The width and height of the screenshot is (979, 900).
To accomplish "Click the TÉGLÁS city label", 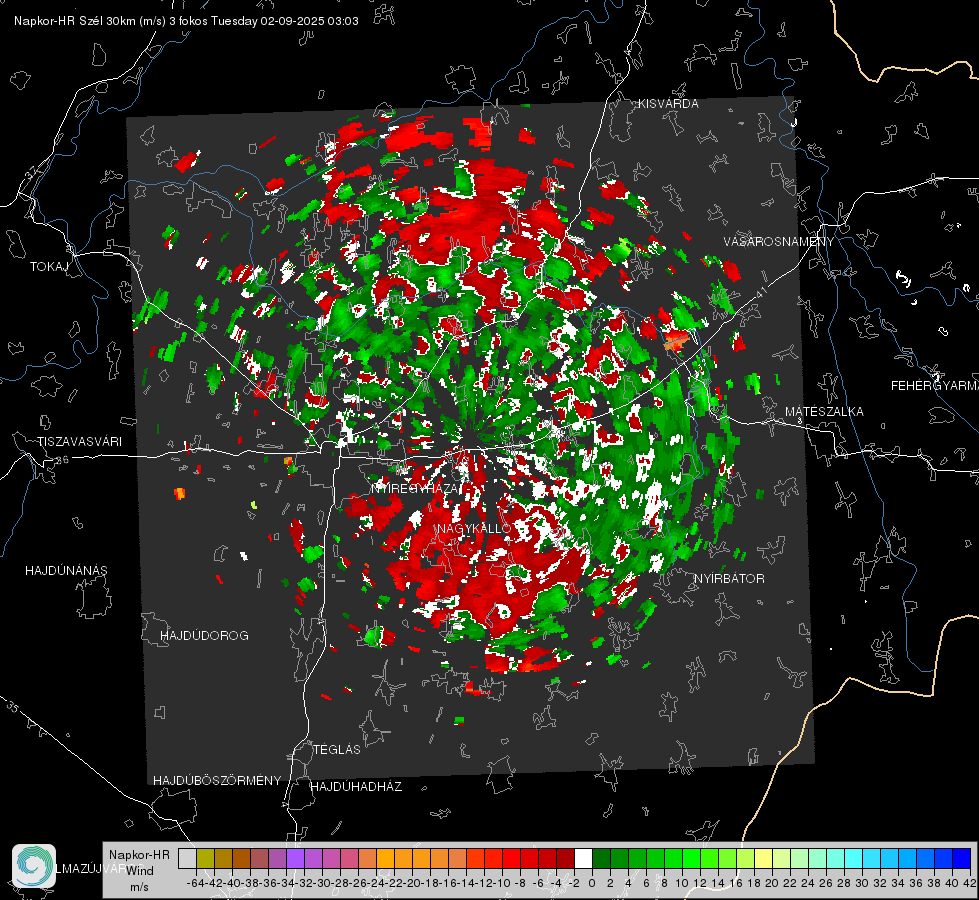I will point(337,750).
